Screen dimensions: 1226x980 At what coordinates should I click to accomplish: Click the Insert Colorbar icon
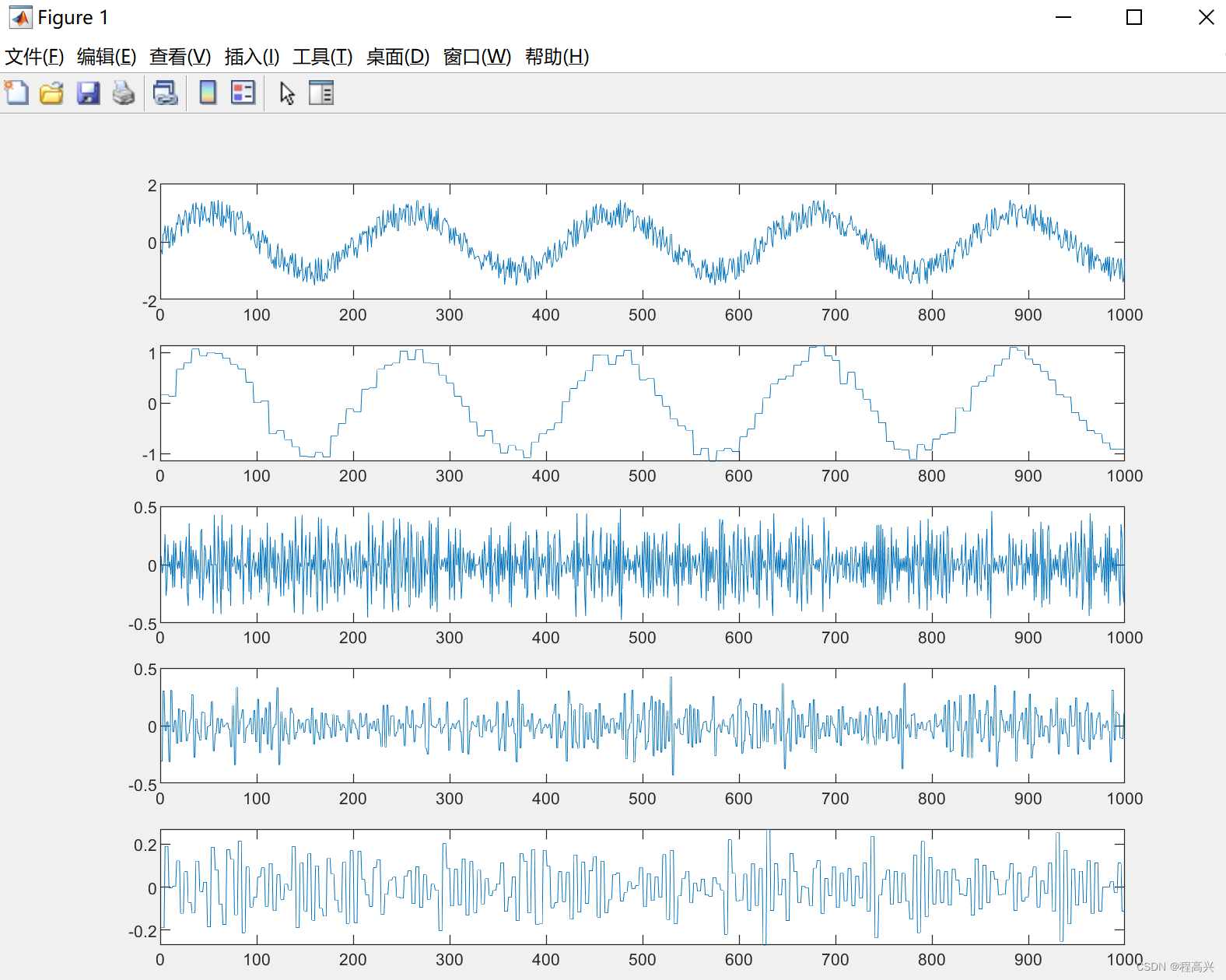[208, 93]
